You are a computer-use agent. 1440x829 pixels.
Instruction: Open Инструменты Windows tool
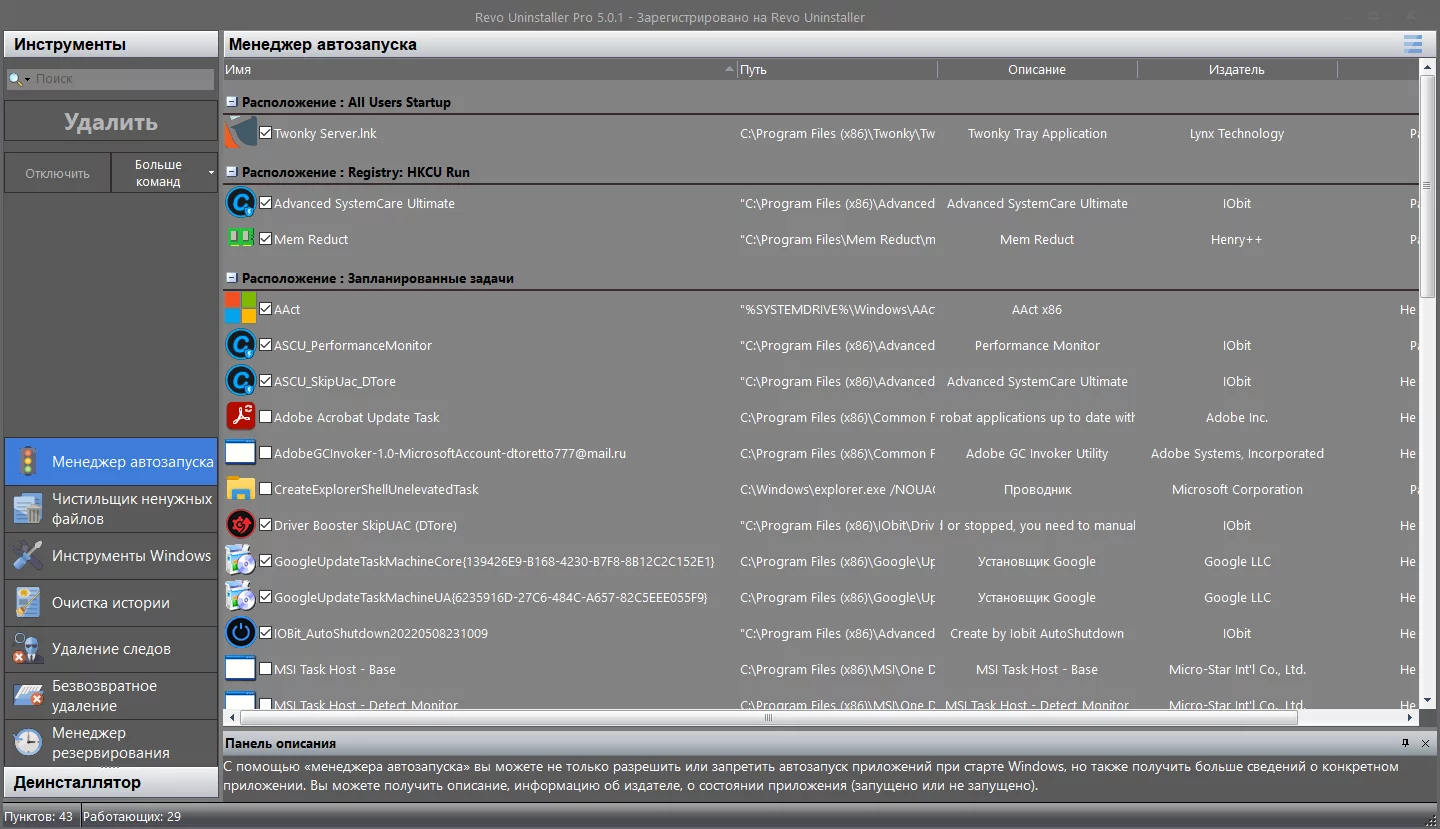coord(111,555)
